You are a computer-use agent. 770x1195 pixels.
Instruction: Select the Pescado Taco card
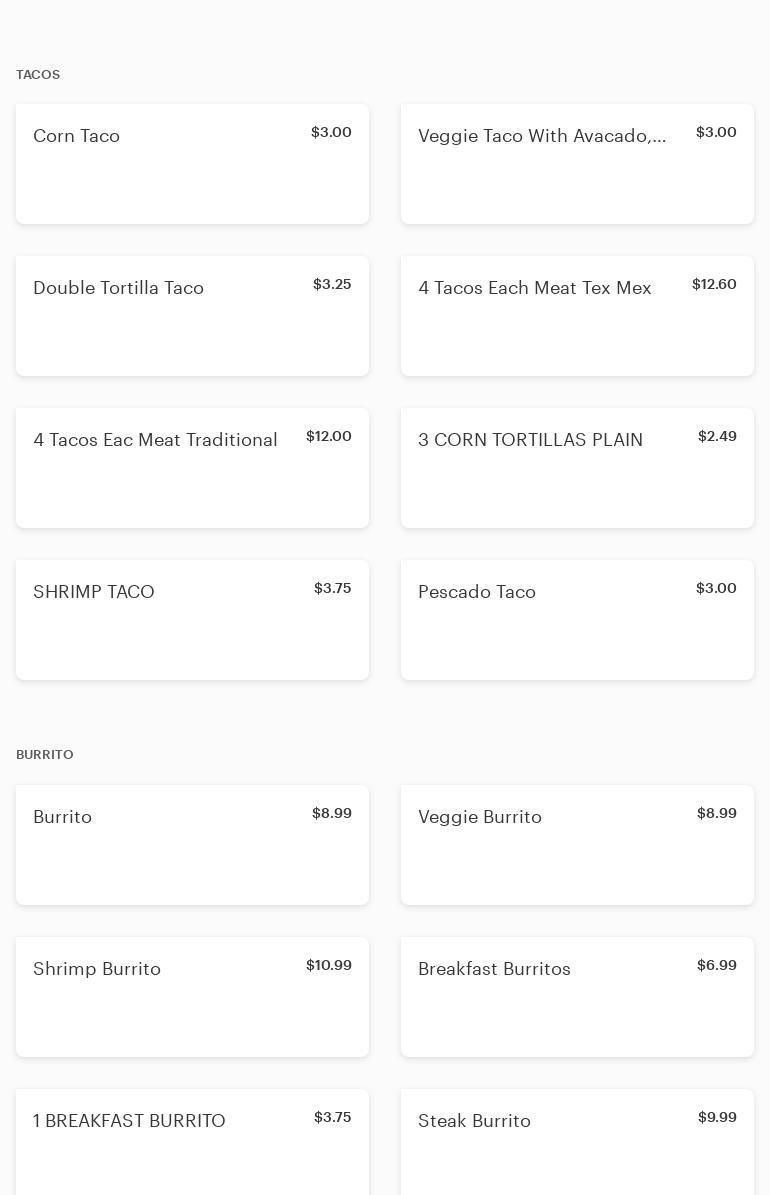(577, 620)
